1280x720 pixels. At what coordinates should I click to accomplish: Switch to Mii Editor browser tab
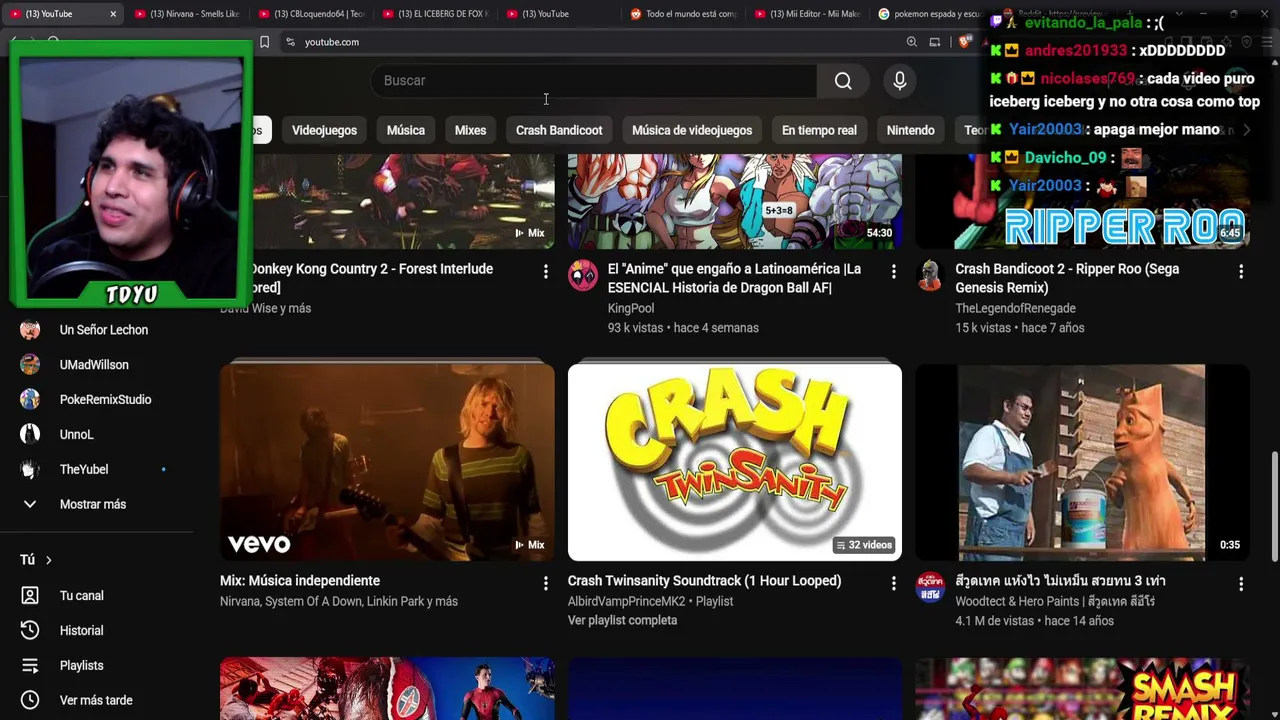(x=806, y=14)
